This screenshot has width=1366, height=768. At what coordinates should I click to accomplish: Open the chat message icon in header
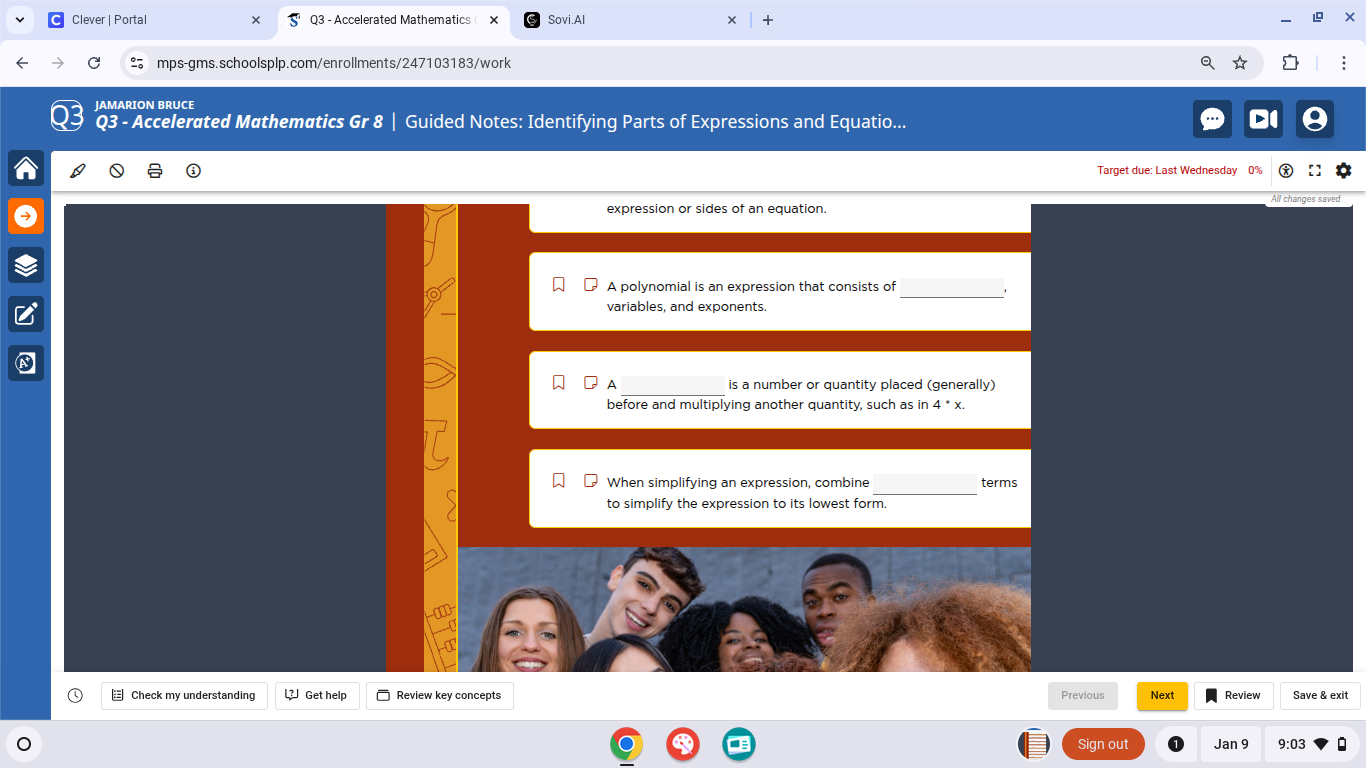point(1212,119)
